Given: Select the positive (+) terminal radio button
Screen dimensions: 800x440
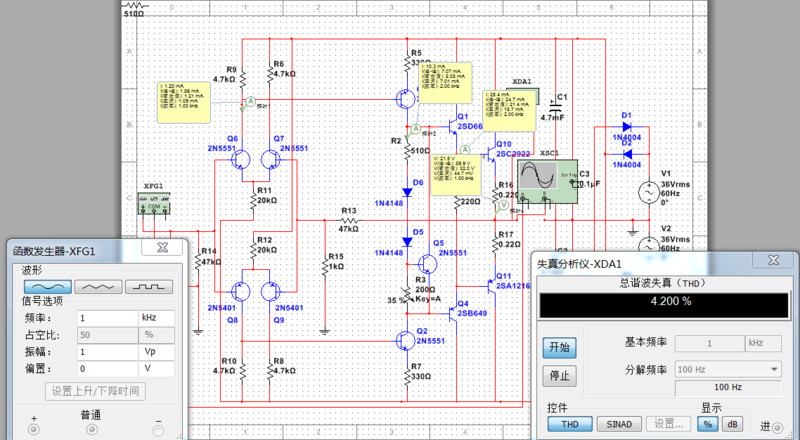Looking at the screenshot, I should pyautogui.click(x=33, y=430).
